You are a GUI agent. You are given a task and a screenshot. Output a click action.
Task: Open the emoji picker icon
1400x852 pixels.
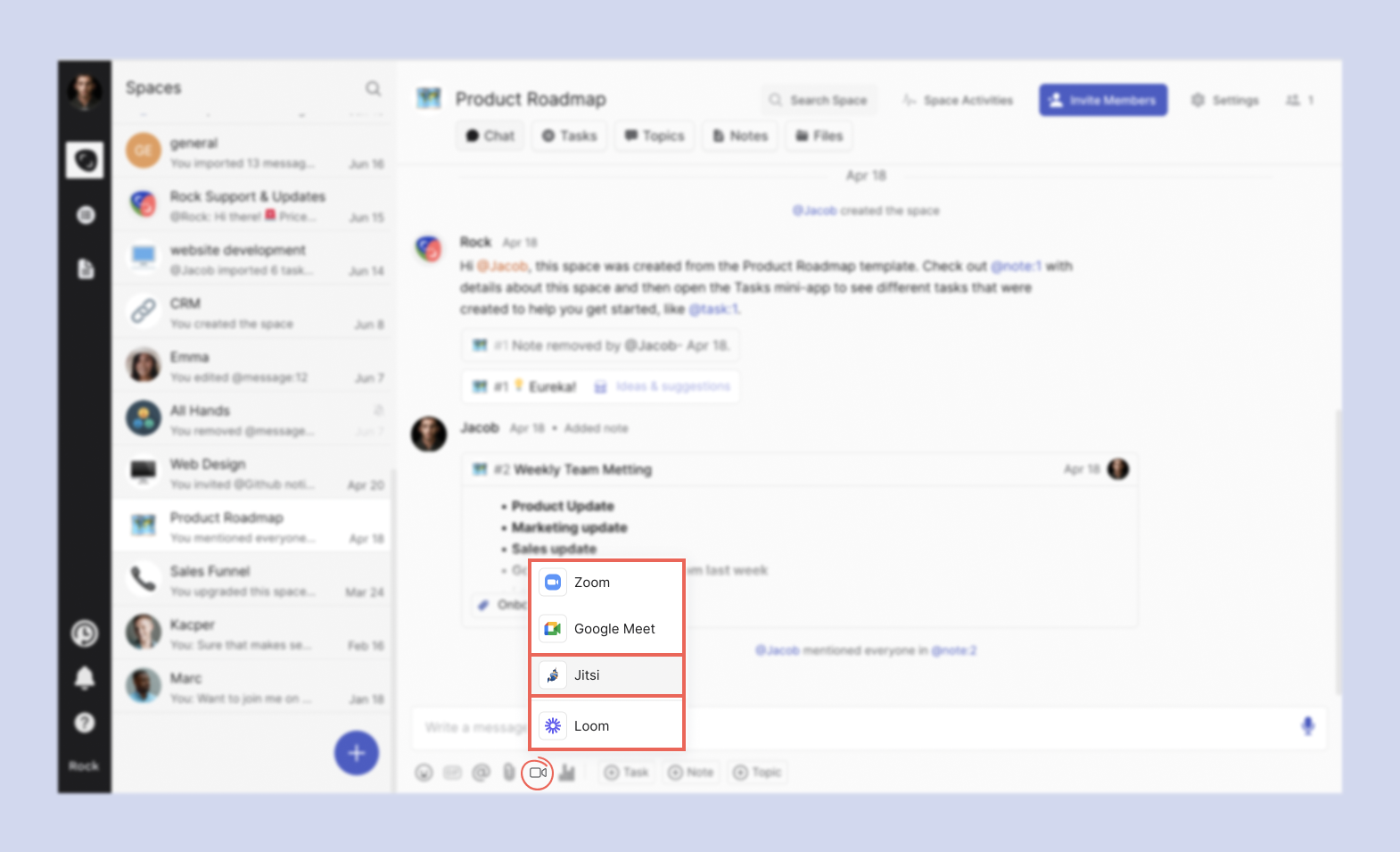[424, 773]
